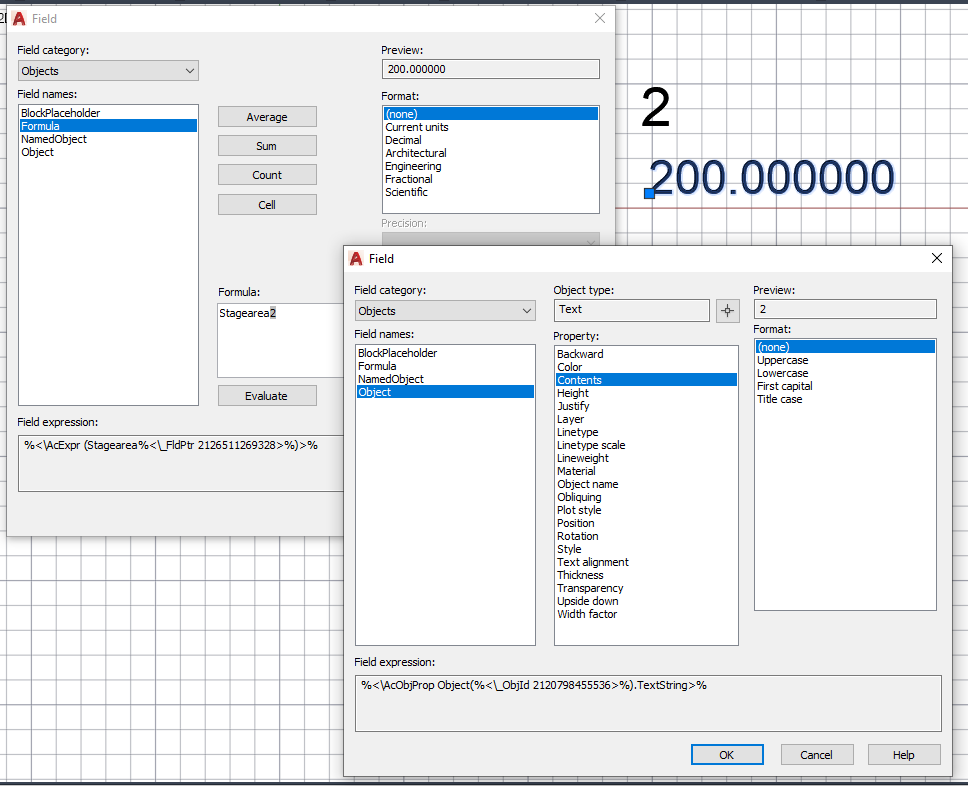Select Title case format

point(779,399)
